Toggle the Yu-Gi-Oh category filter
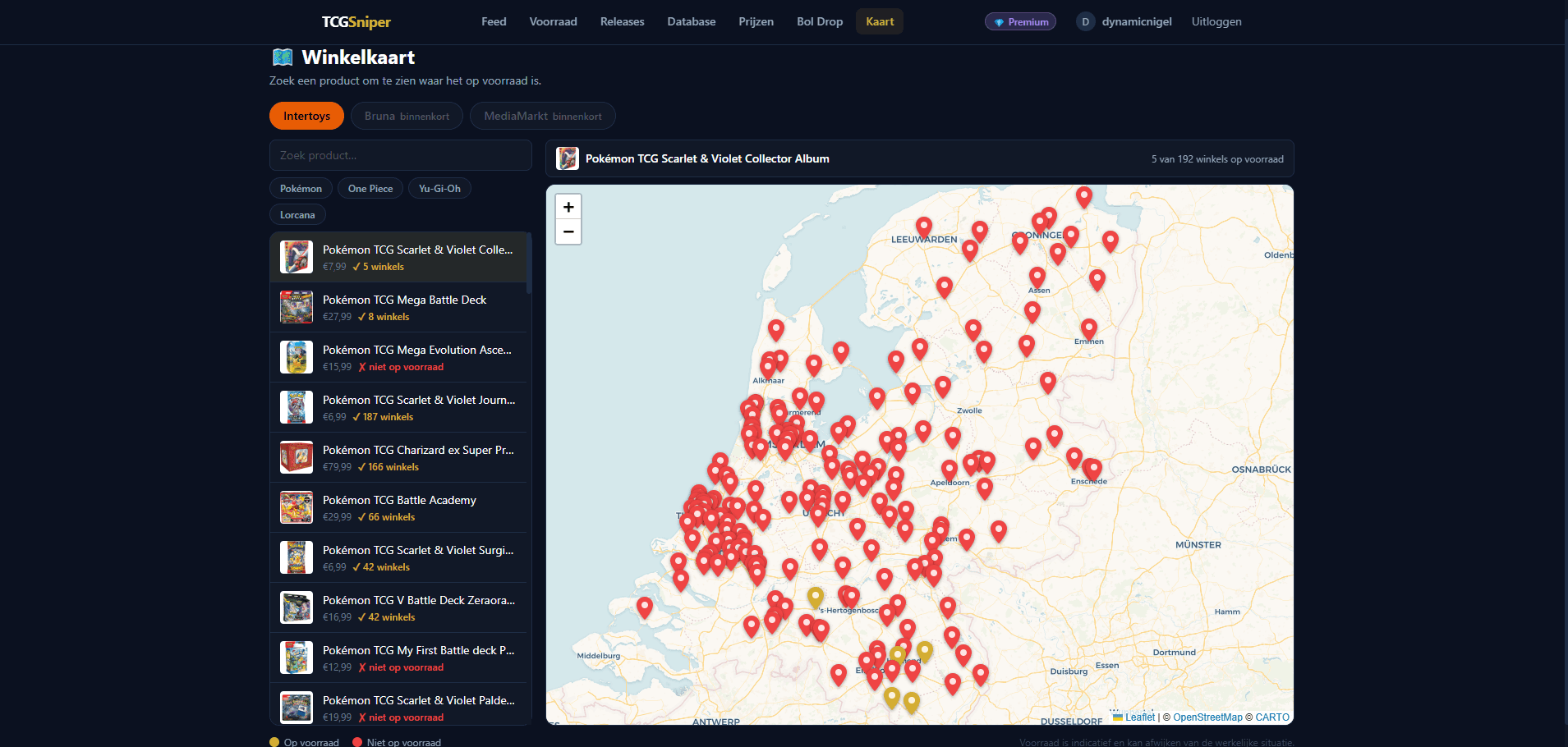Viewport: 1568px width, 747px height. pyautogui.click(x=439, y=189)
